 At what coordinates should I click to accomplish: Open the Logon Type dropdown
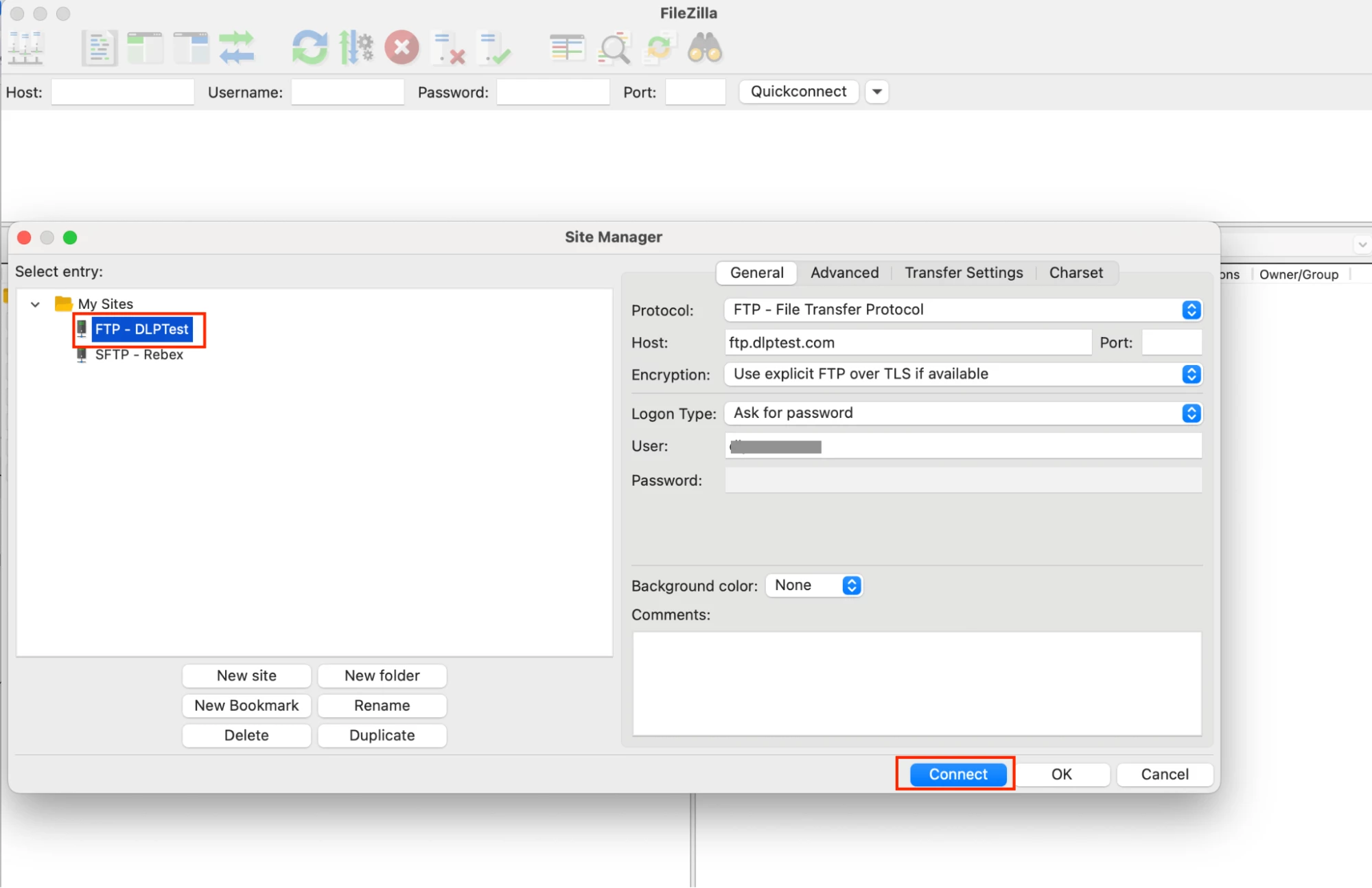(962, 413)
